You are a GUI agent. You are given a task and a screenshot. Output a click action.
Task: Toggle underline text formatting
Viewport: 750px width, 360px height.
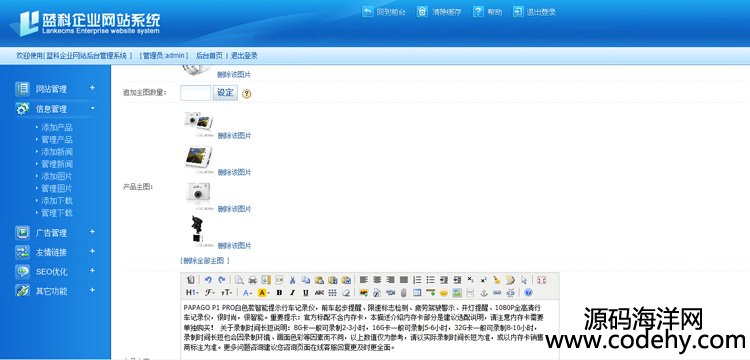pyautogui.click(x=306, y=292)
